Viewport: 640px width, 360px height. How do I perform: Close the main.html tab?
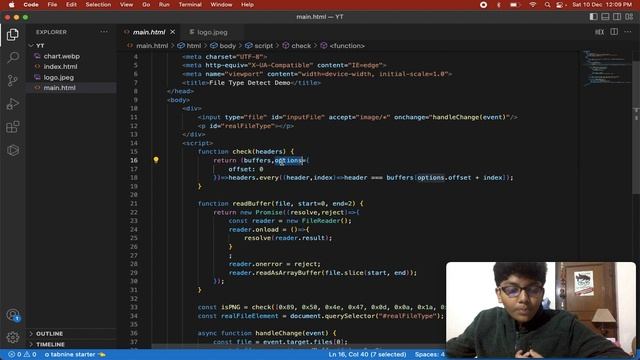(173, 32)
